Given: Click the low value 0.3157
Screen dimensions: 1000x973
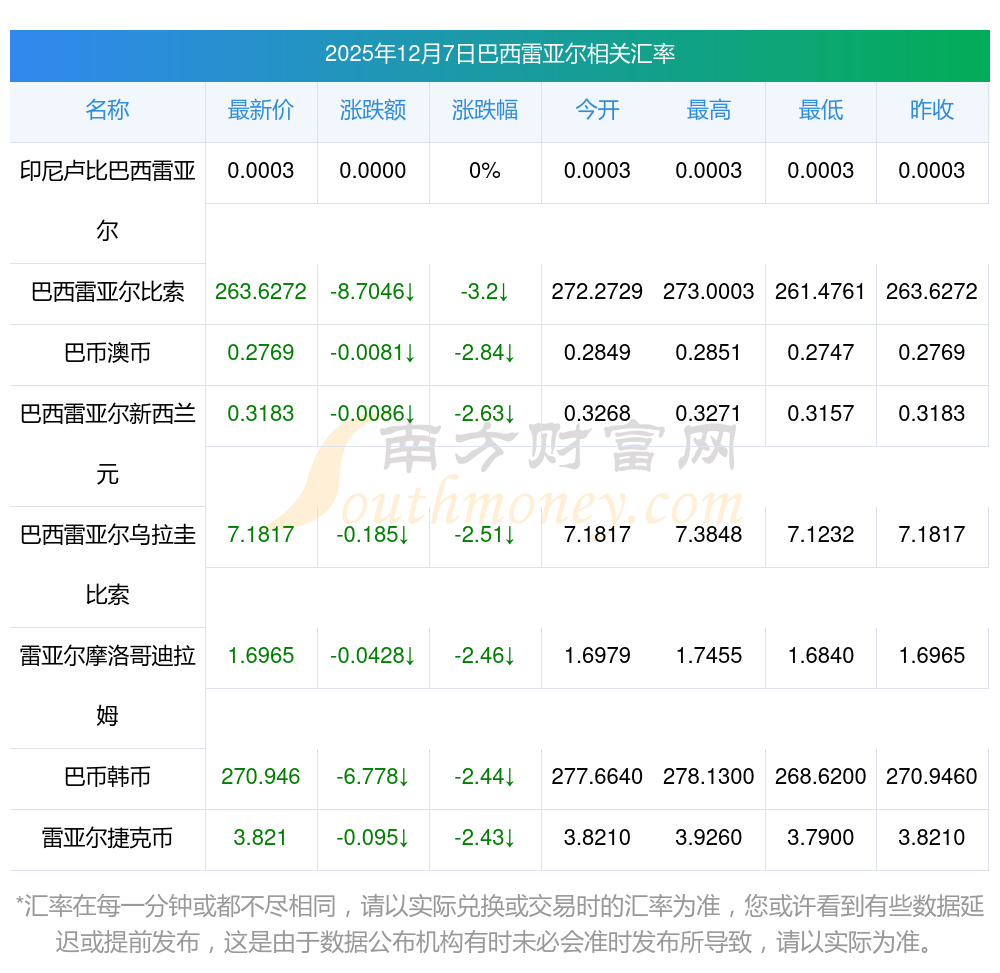Looking at the screenshot, I should point(821,414).
